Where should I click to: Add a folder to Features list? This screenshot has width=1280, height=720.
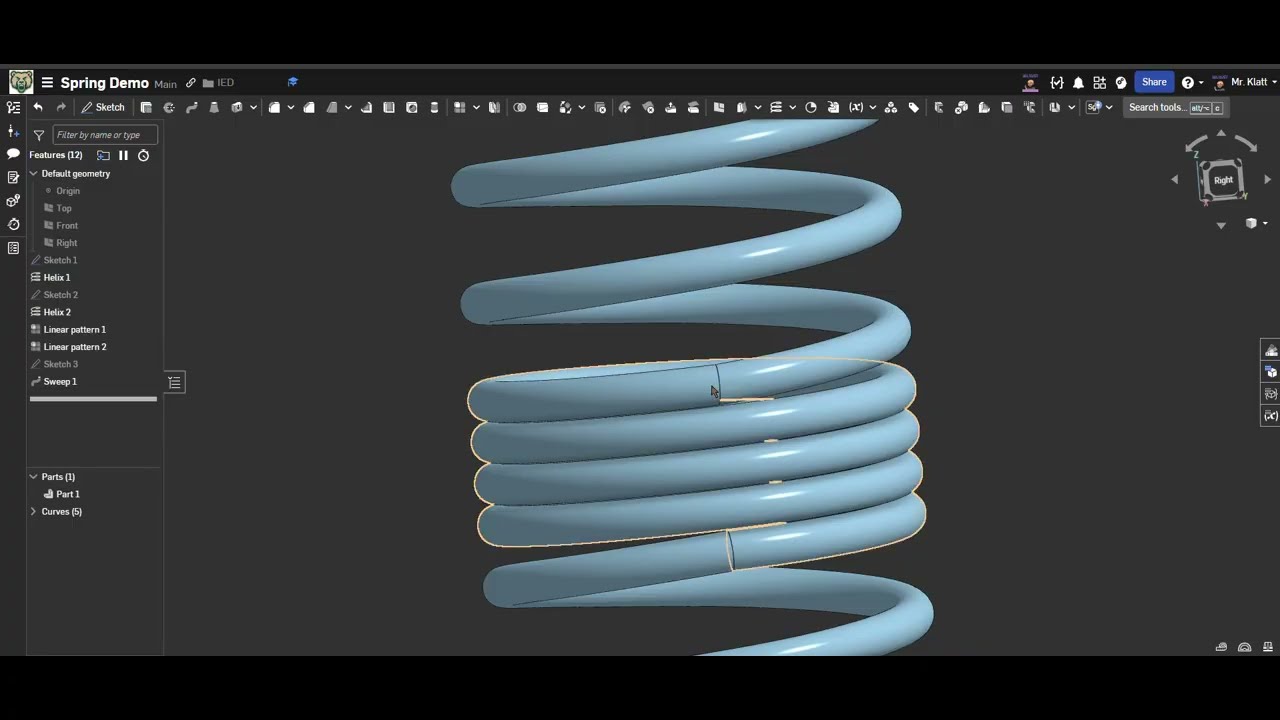pyautogui.click(x=103, y=155)
